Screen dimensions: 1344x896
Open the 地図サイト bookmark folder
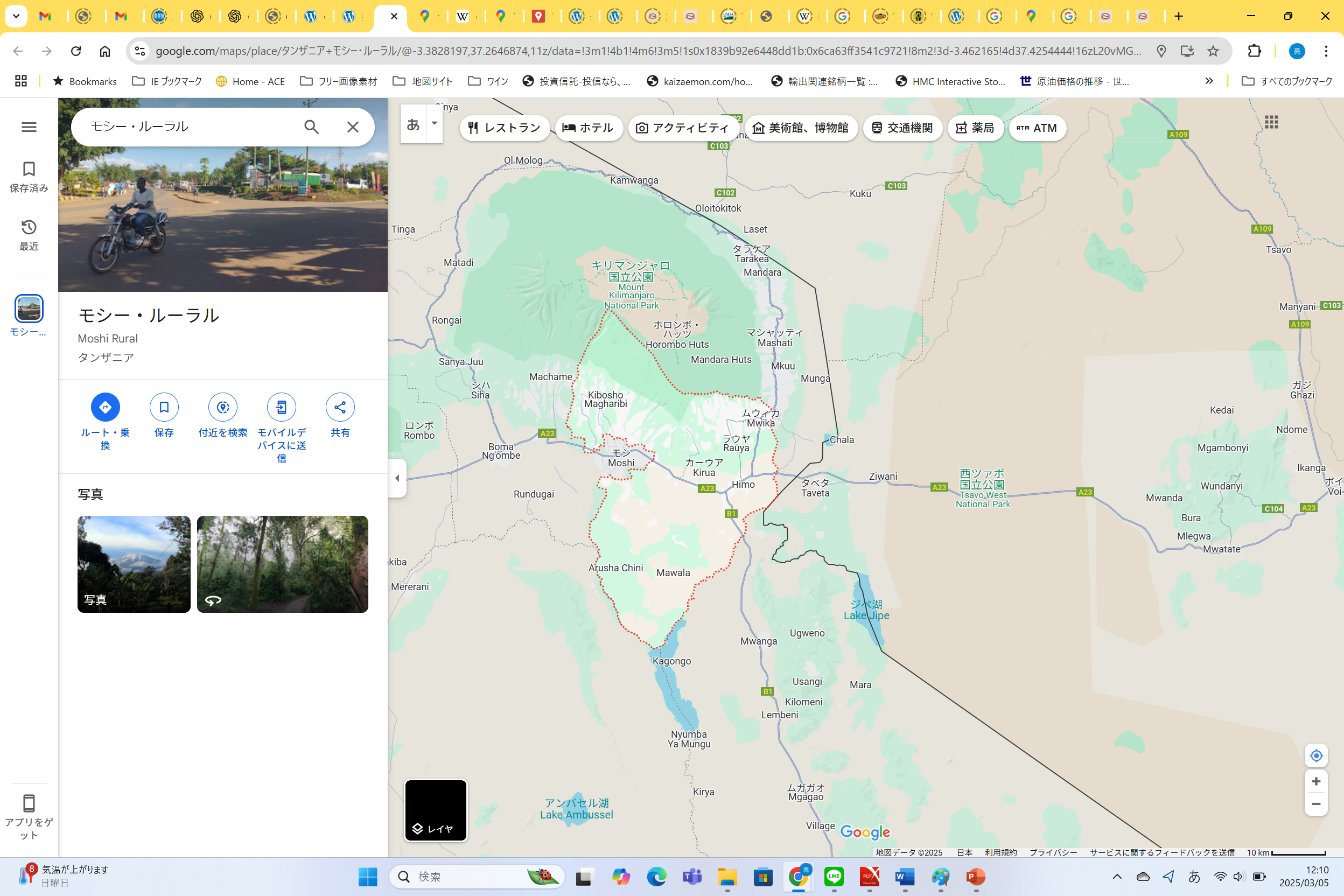click(422, 81)
